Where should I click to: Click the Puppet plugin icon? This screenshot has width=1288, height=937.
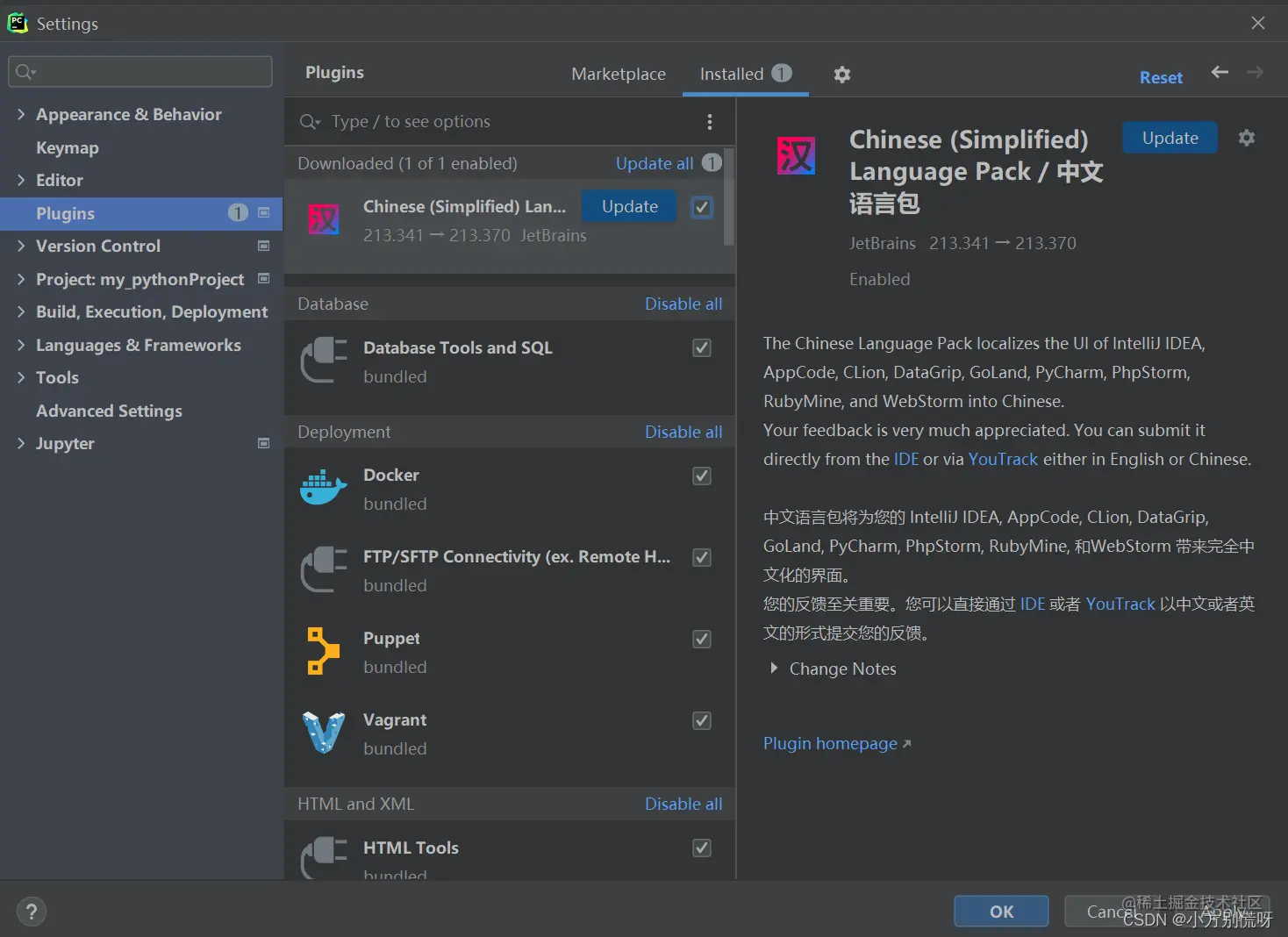pos(324,651)
